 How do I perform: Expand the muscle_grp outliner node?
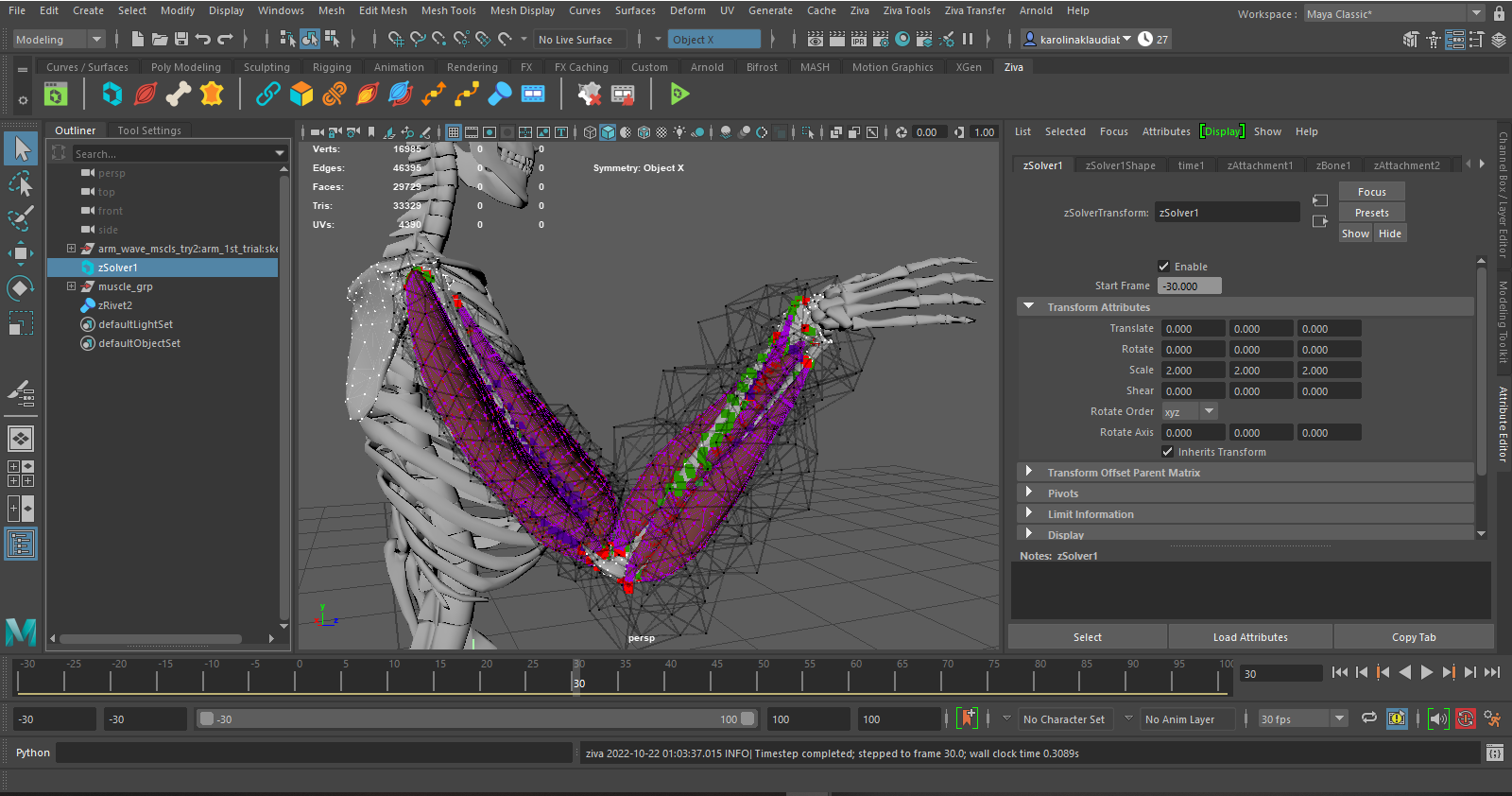[x=71, y=286]
